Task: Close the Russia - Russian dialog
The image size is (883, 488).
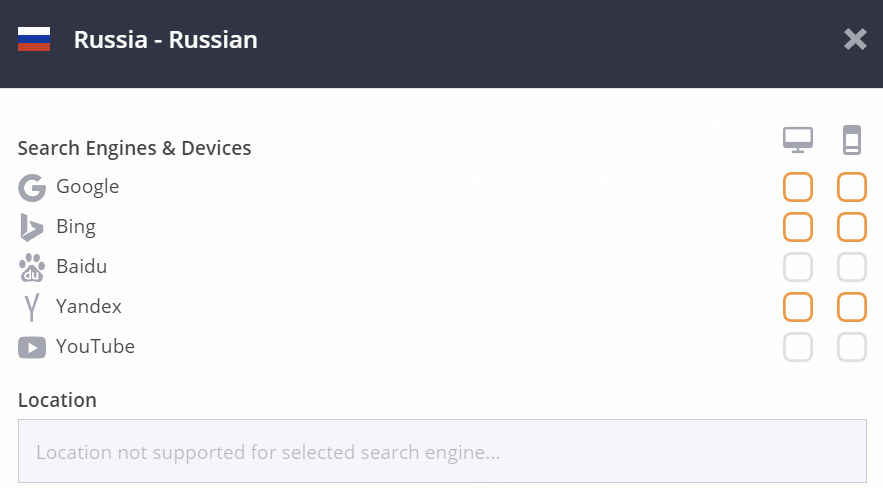Action: coord(855,39)
